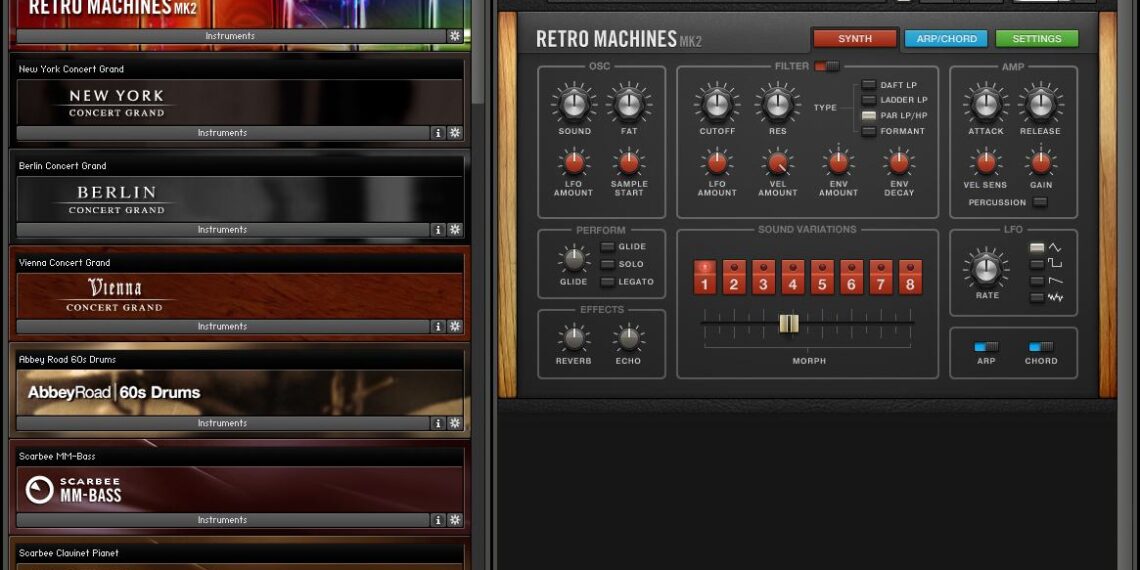The height and width of the screenshot is (570, 1140).
Task: Click the amp ATTACK knob
Action: pos(986,104)
